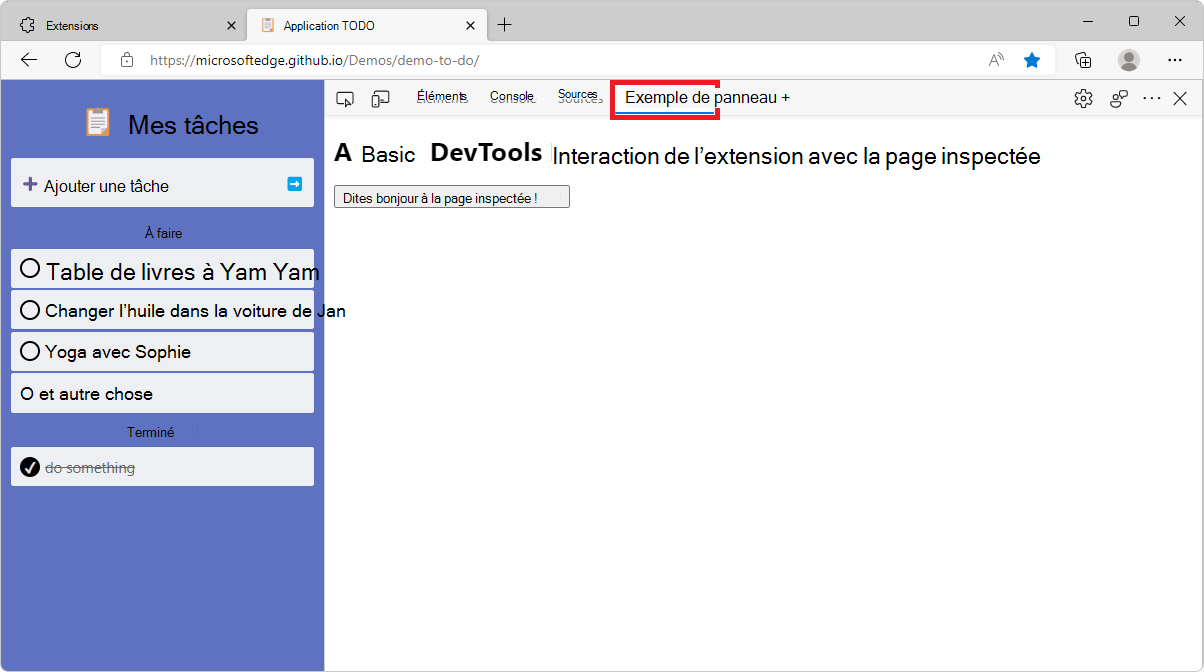Open the 'Exemple de panneau' tab
The height and width of the screenshot is (672, 1204).
pyautogui.click(x=664, y=98)
